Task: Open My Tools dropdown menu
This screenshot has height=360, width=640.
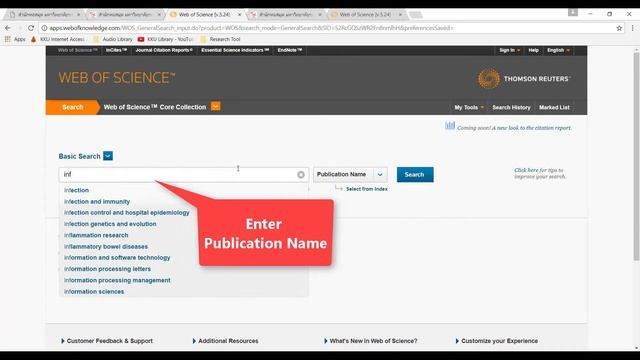Action: pos(469,107)
